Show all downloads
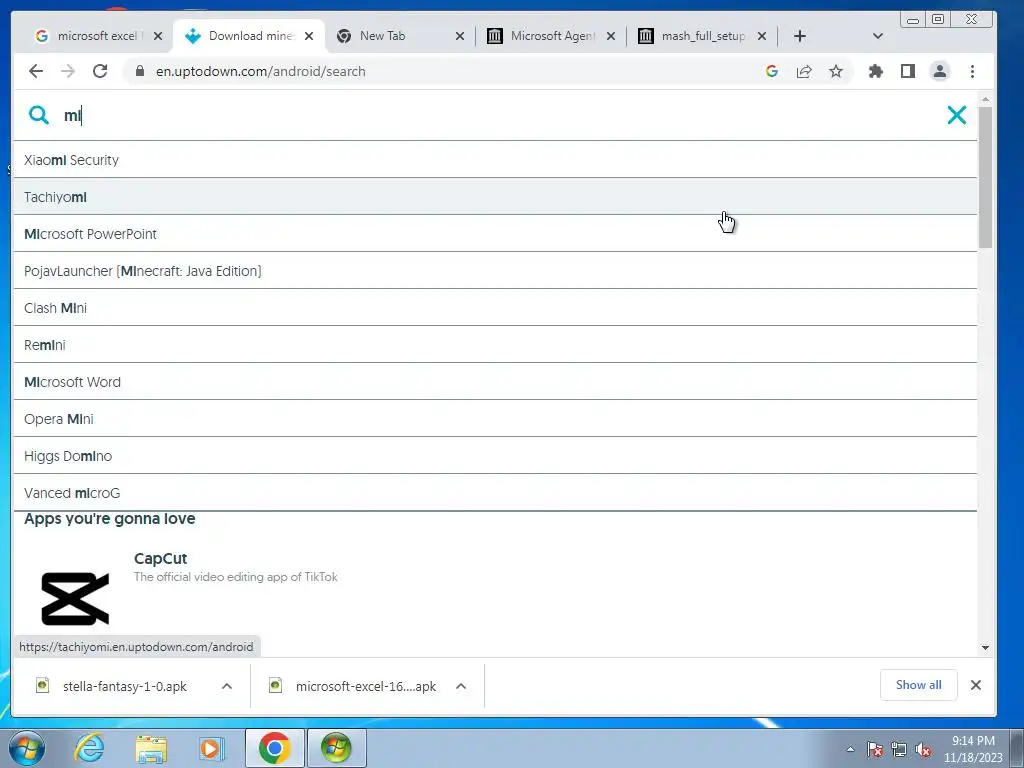 pyautogui.click(x=918, y=685)
